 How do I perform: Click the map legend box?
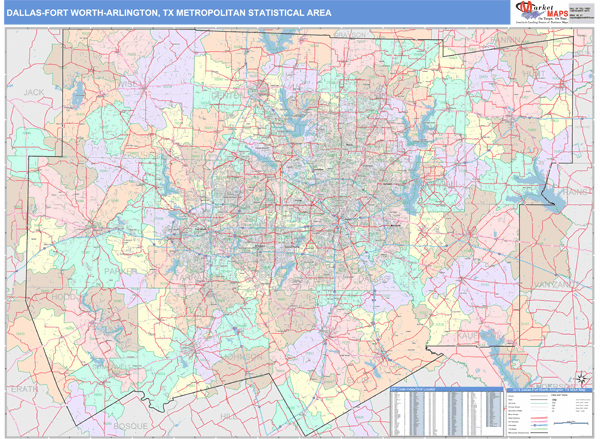549,411
